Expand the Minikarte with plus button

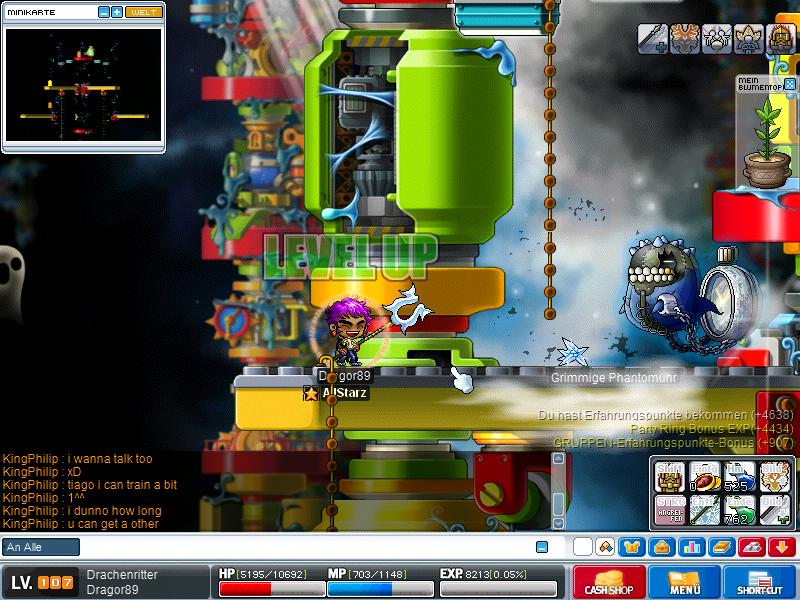117,12
